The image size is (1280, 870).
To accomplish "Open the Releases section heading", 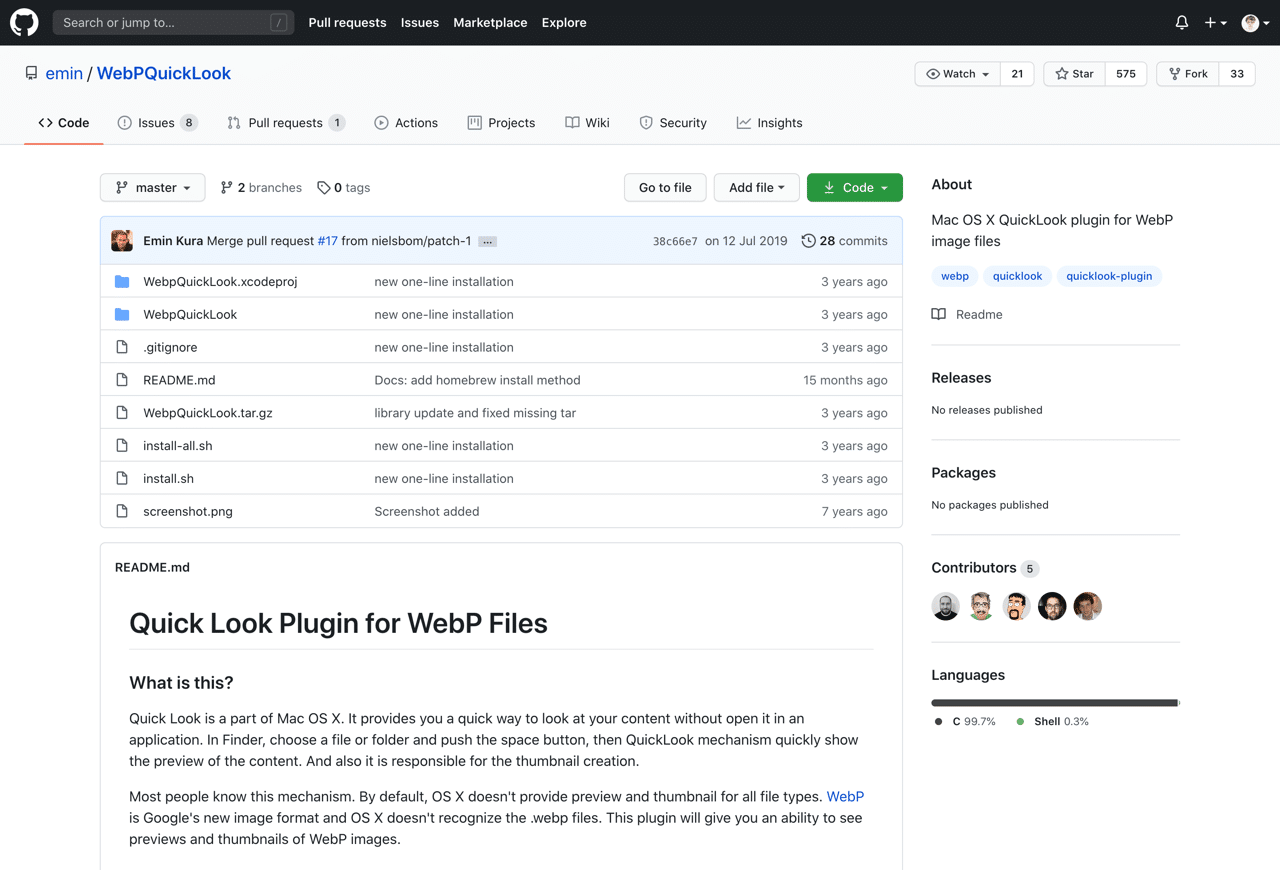I will (x=961, y=378).
